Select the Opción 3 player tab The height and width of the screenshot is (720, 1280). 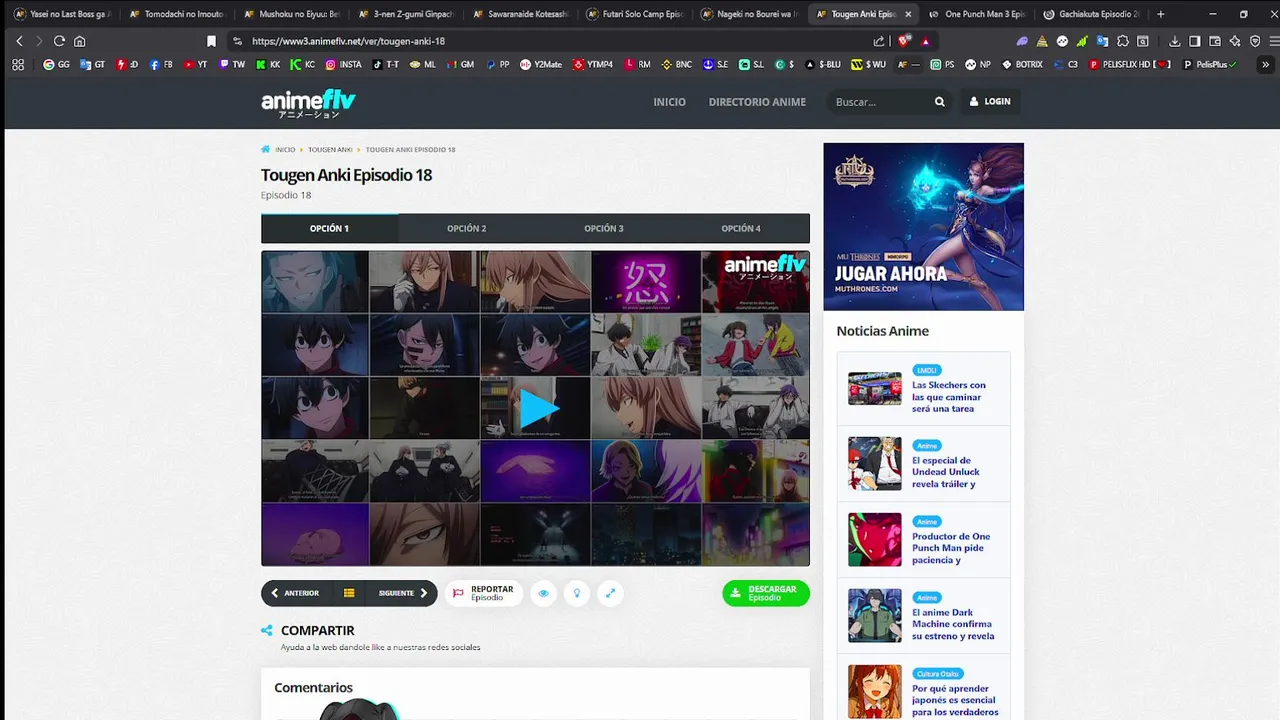(x=604, y=229)
